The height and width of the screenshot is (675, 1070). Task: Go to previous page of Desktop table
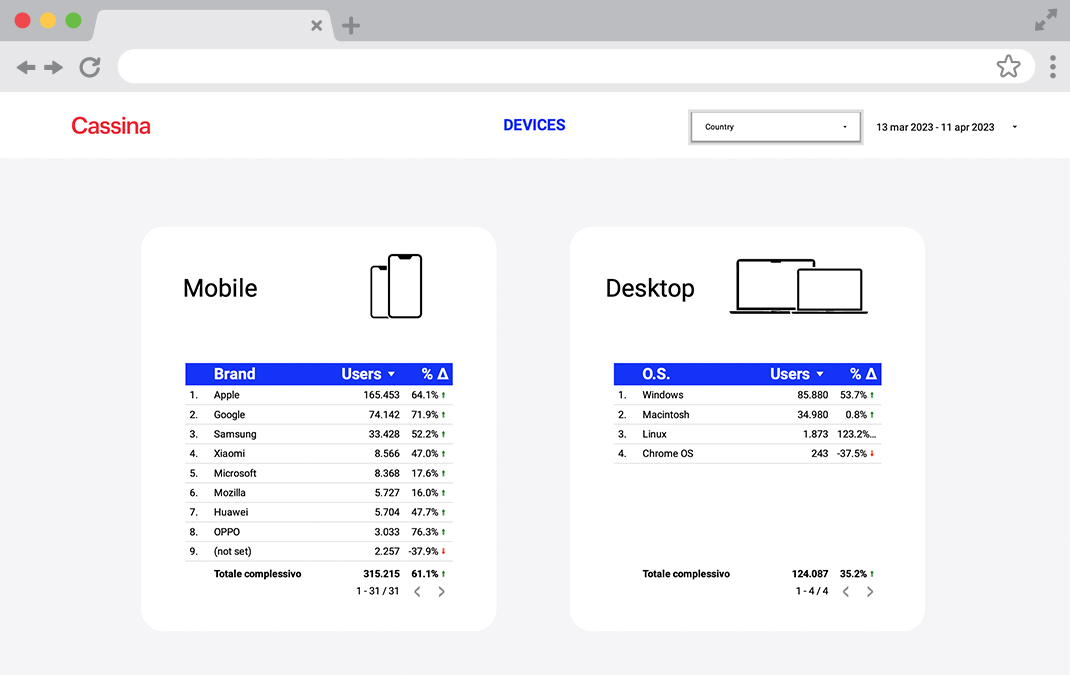pos(846,592)
